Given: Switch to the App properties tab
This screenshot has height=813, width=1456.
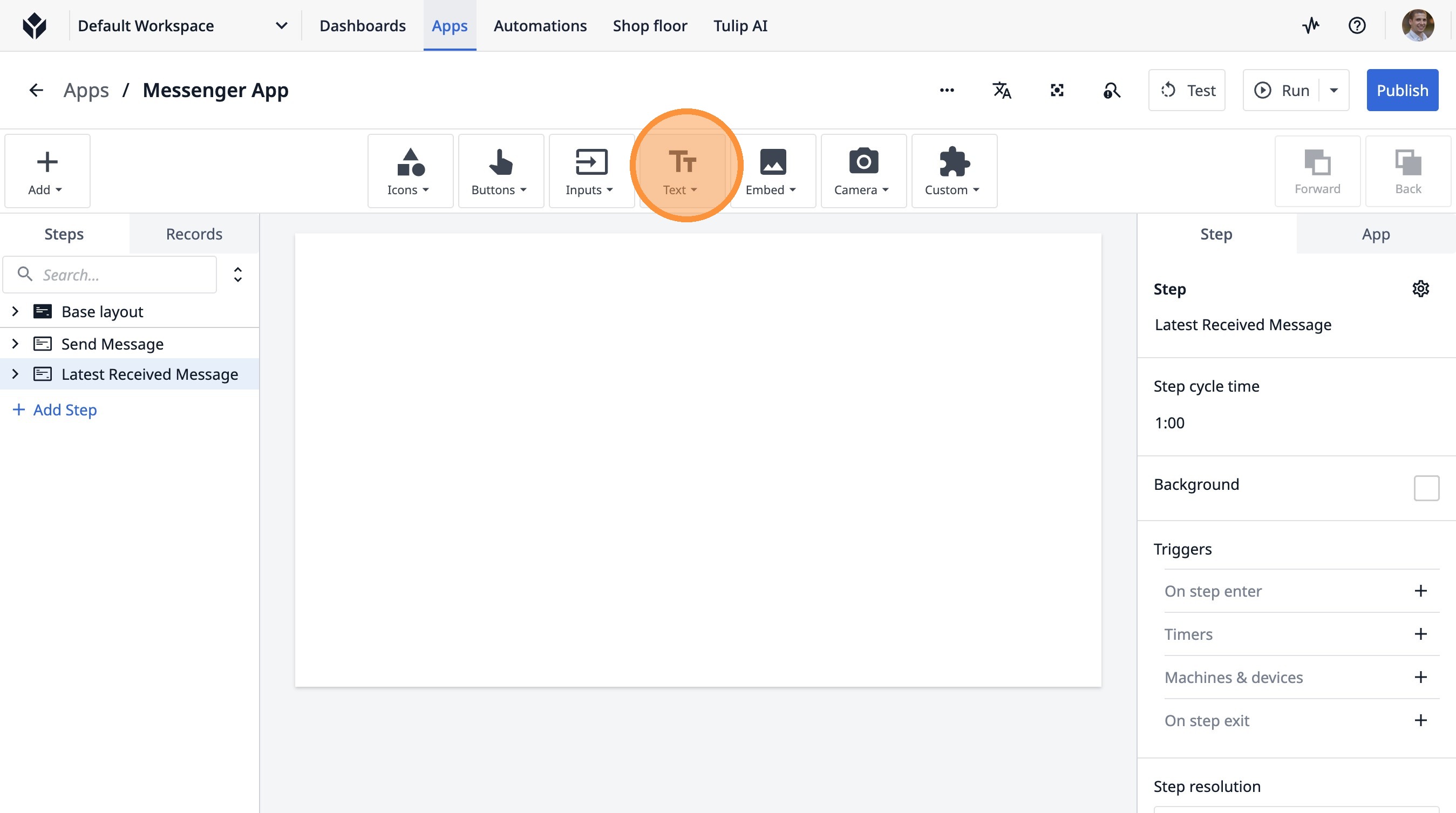Looking at the screenshot, I should [x=1375, y=234].
